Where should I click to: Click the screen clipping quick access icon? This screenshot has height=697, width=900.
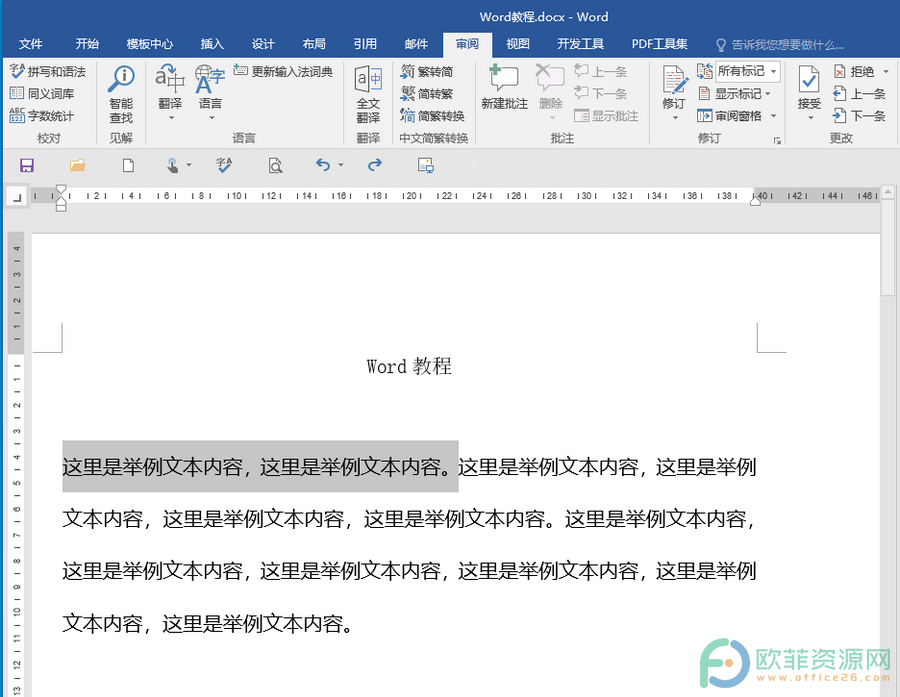[x=425, y=165]
